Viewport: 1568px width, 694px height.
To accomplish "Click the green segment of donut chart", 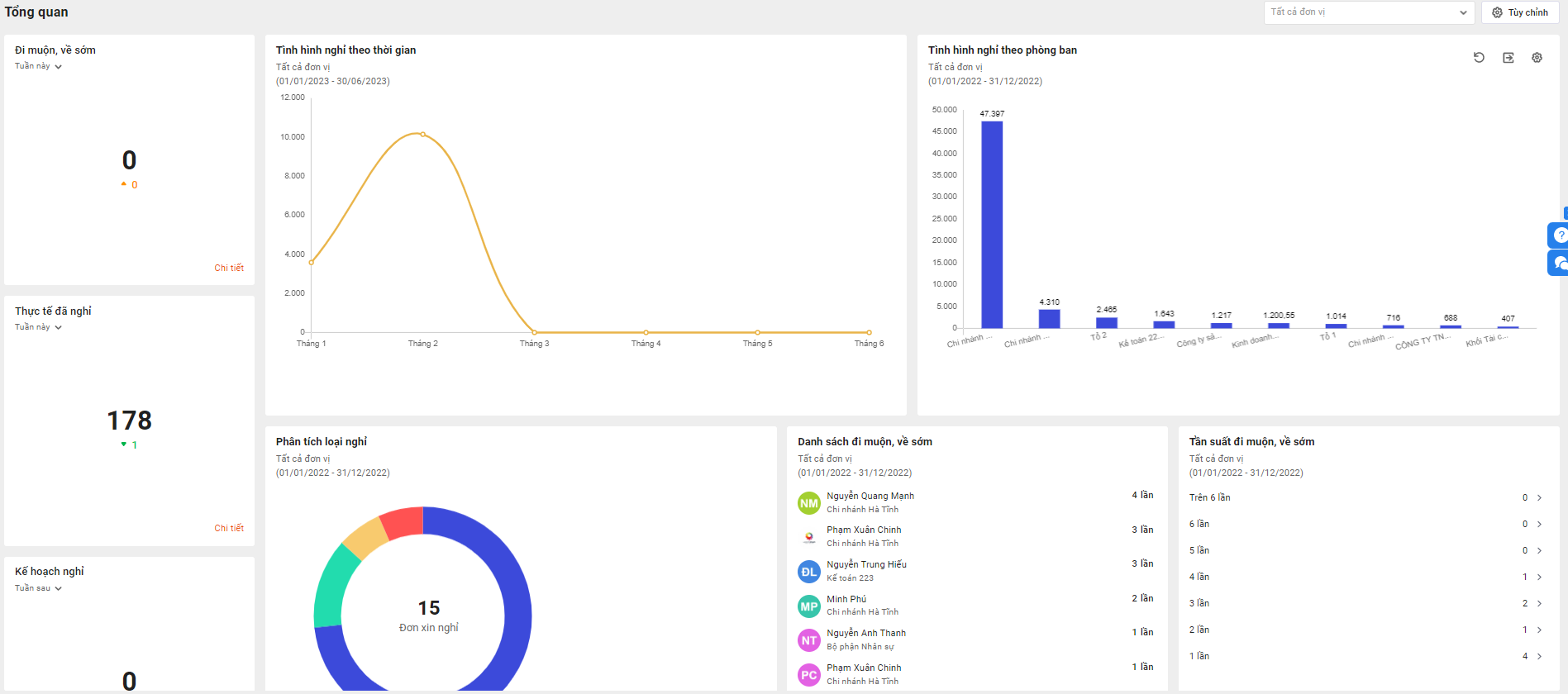I will pyautogui.click(x=331, y=587).
